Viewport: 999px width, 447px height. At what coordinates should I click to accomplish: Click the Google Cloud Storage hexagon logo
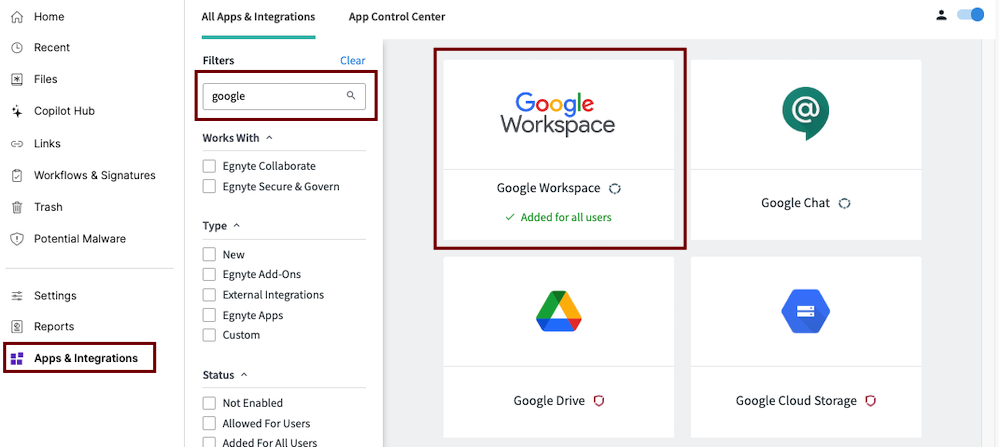pyautogui.click(x=805, y=311)
